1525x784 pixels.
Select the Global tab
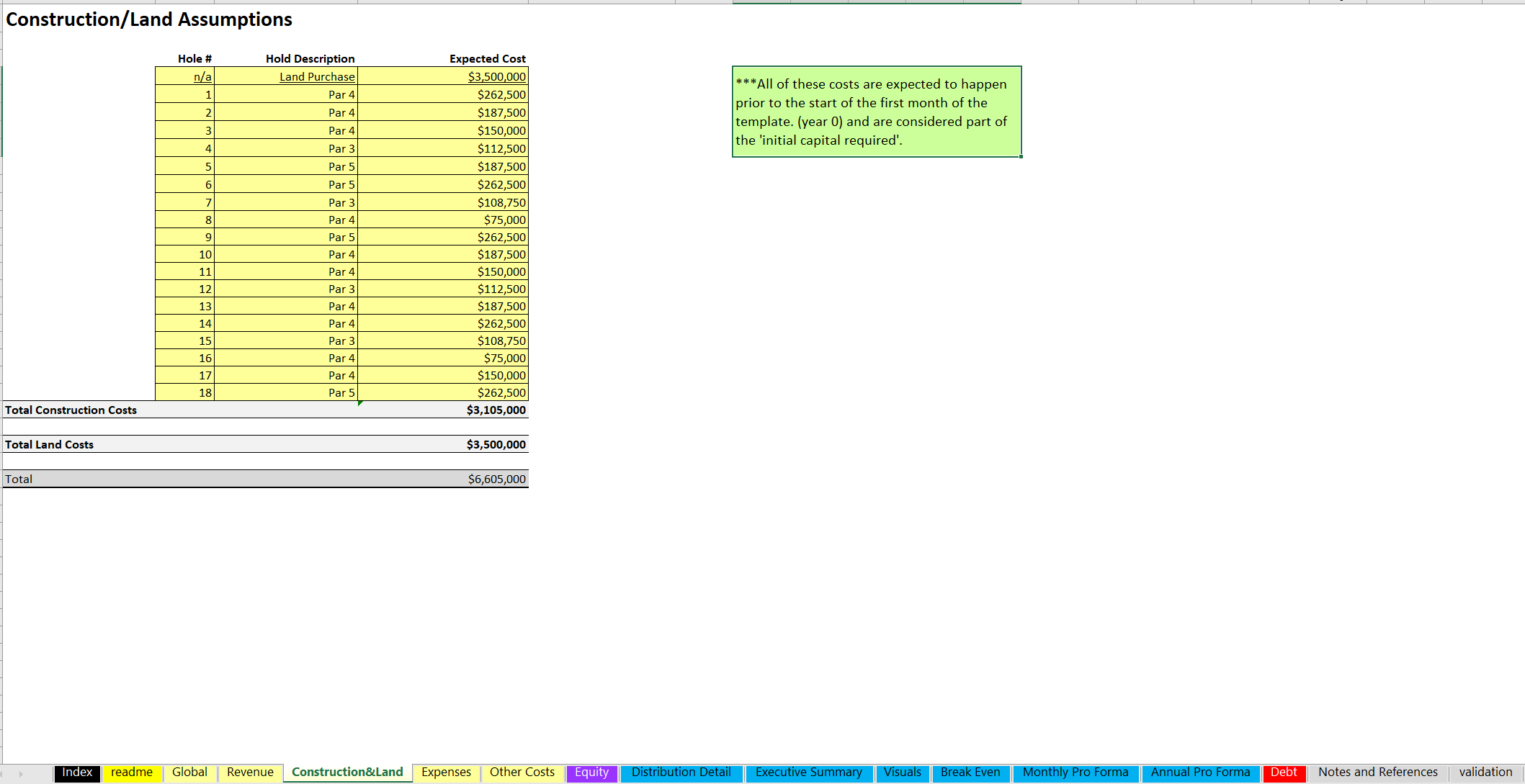(x=189, y=772)
